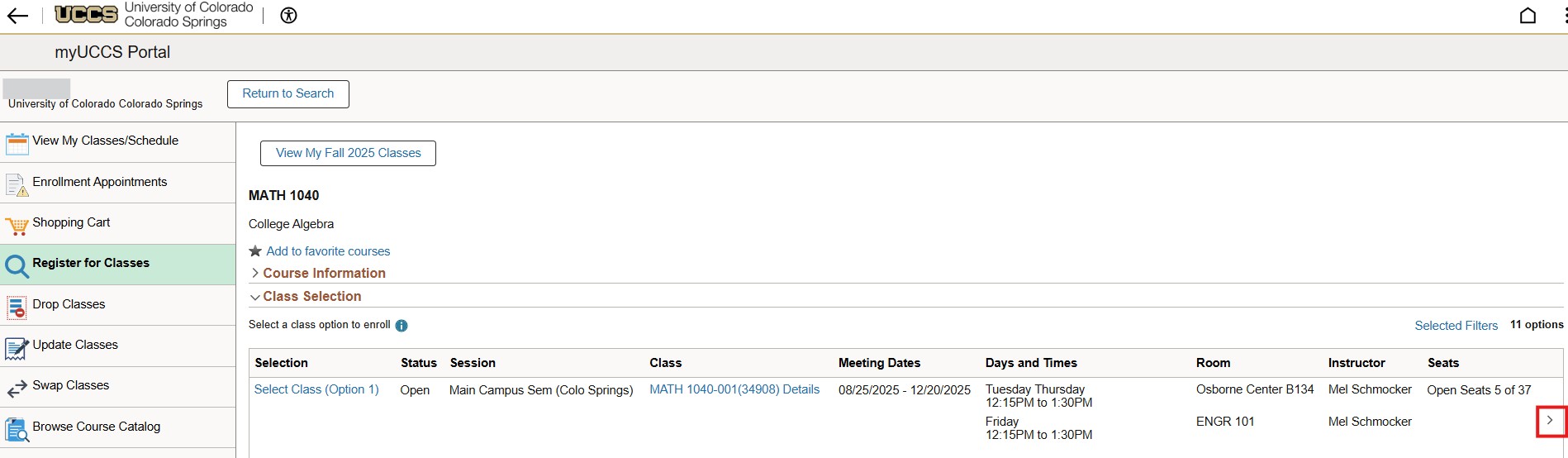Click the Return to Search button

point(287,94)
